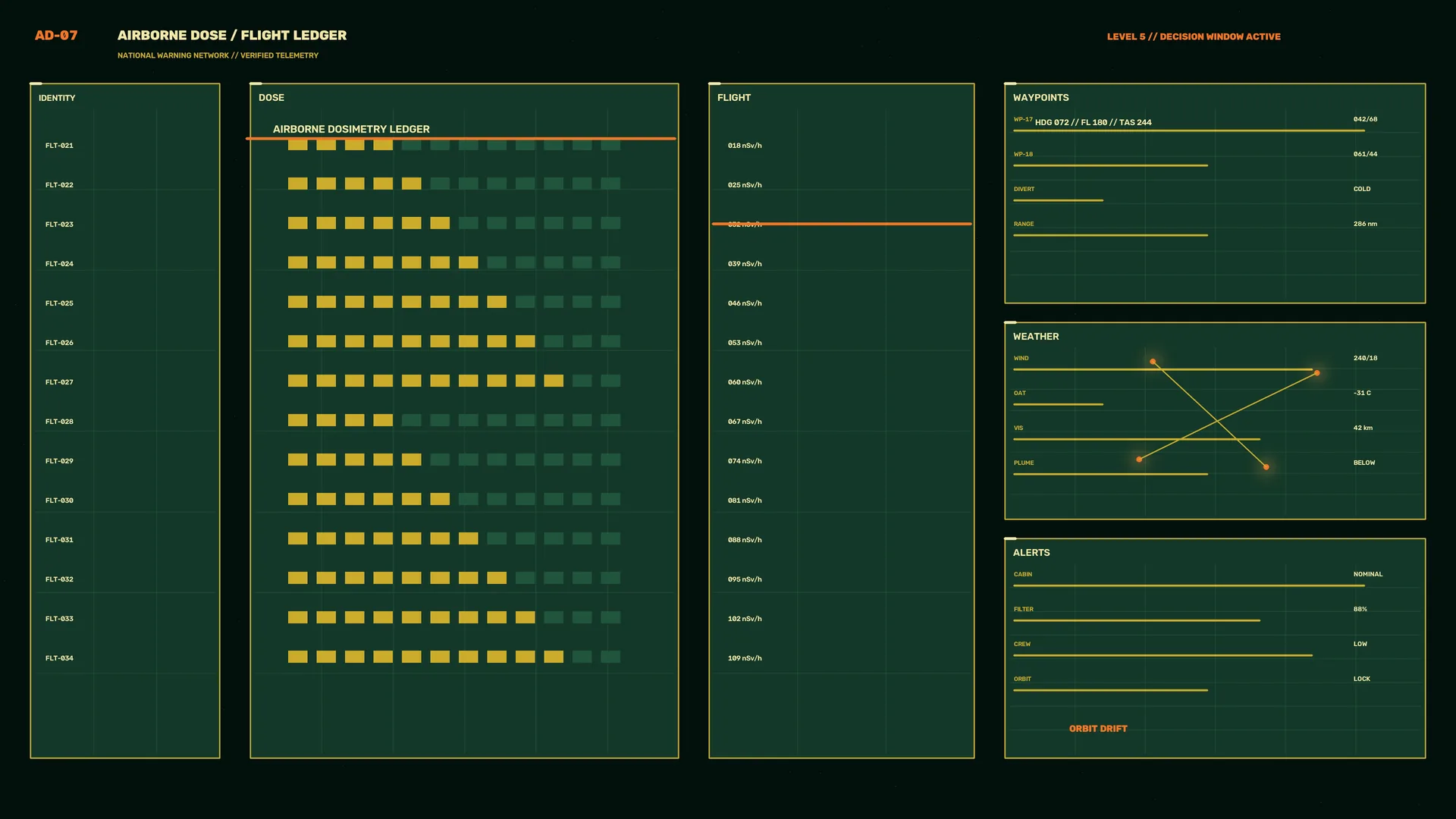Select flight FLT-024 in the identity list
The image size is (1456, 819).
(59, 264)
